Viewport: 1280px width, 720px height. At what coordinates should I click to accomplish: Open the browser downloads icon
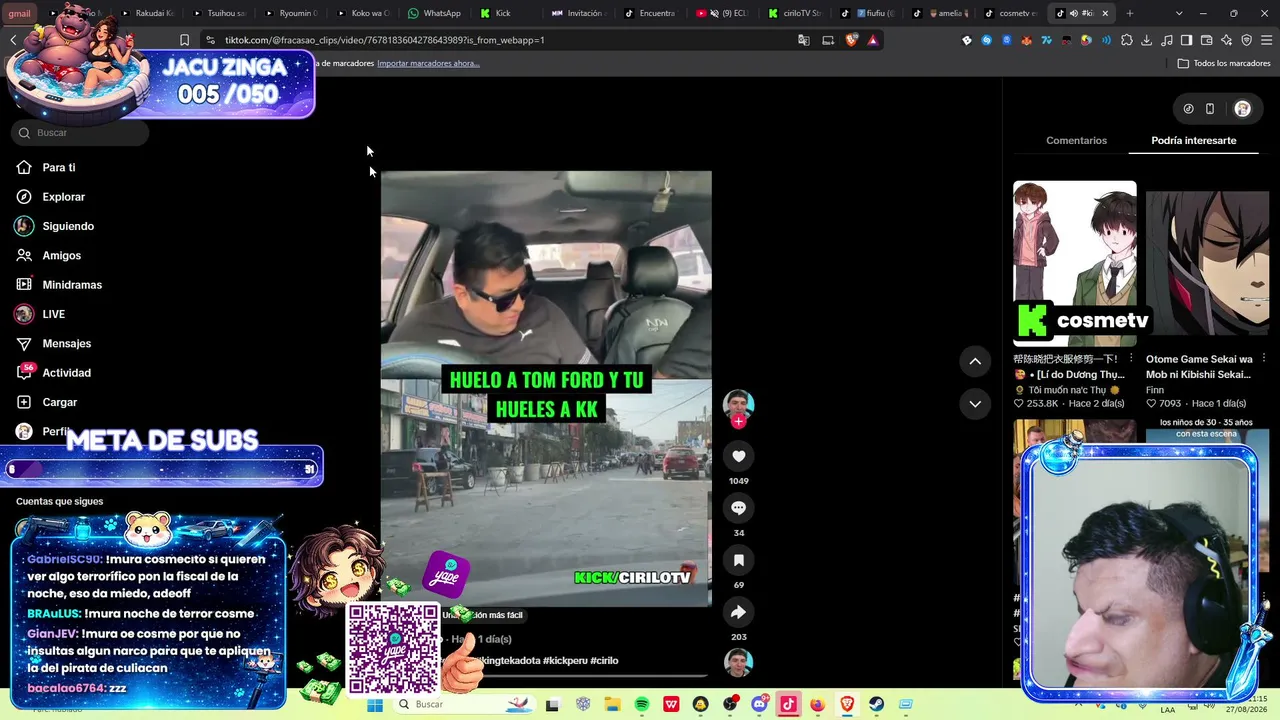[x=1147, y=40]
